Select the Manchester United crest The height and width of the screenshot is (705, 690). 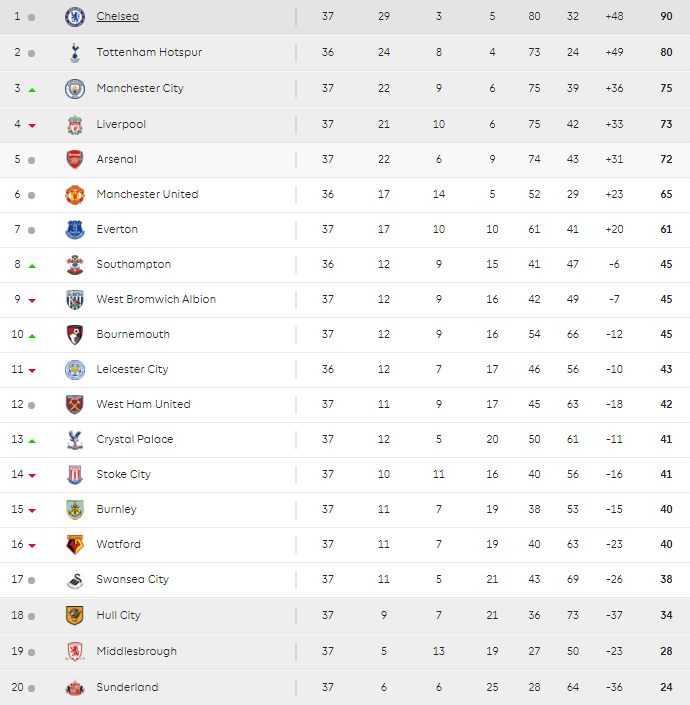75,195
